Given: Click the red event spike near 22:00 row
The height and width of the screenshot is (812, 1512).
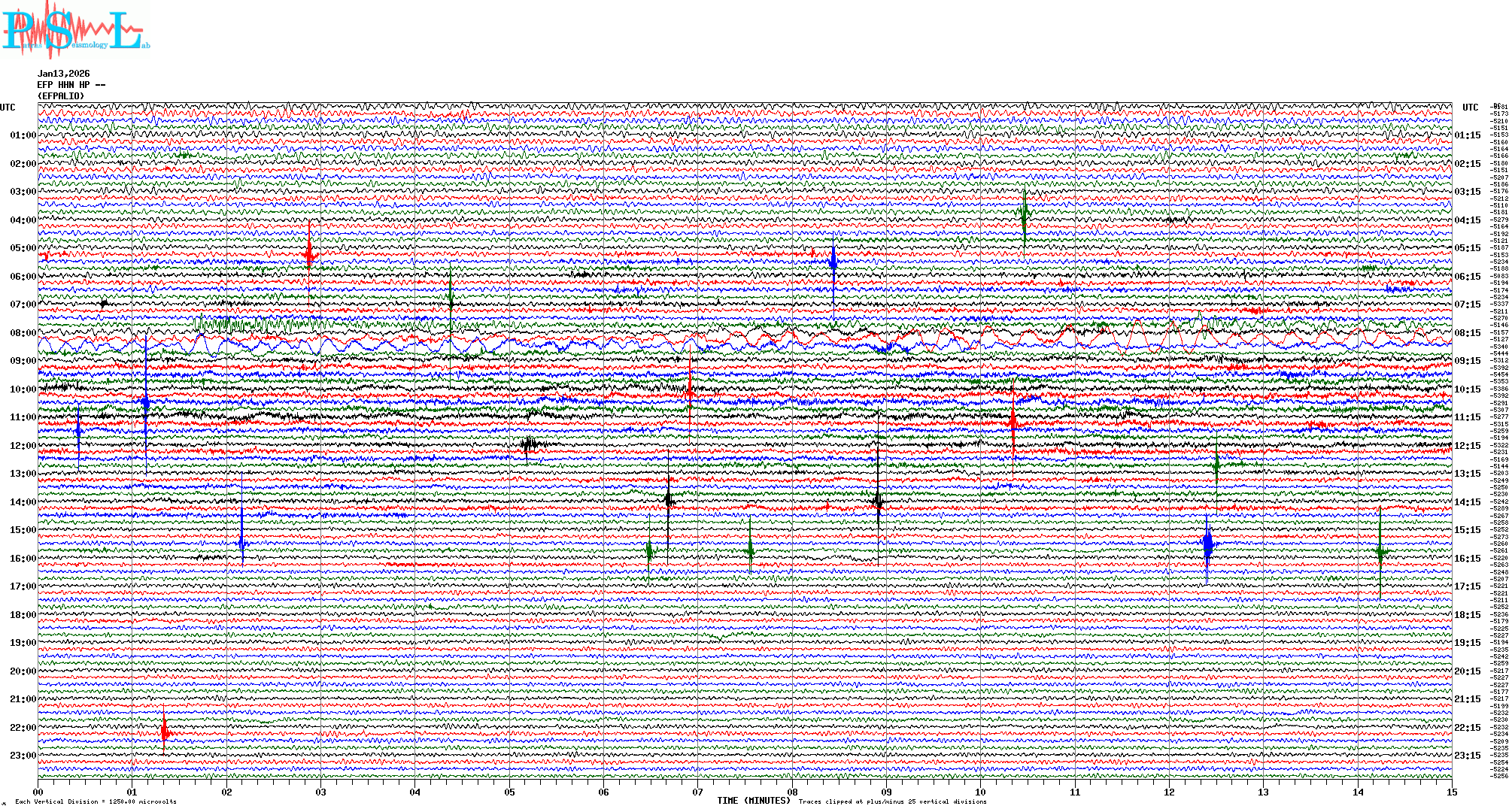Looking at the screenshot, I should coord(165,732).
